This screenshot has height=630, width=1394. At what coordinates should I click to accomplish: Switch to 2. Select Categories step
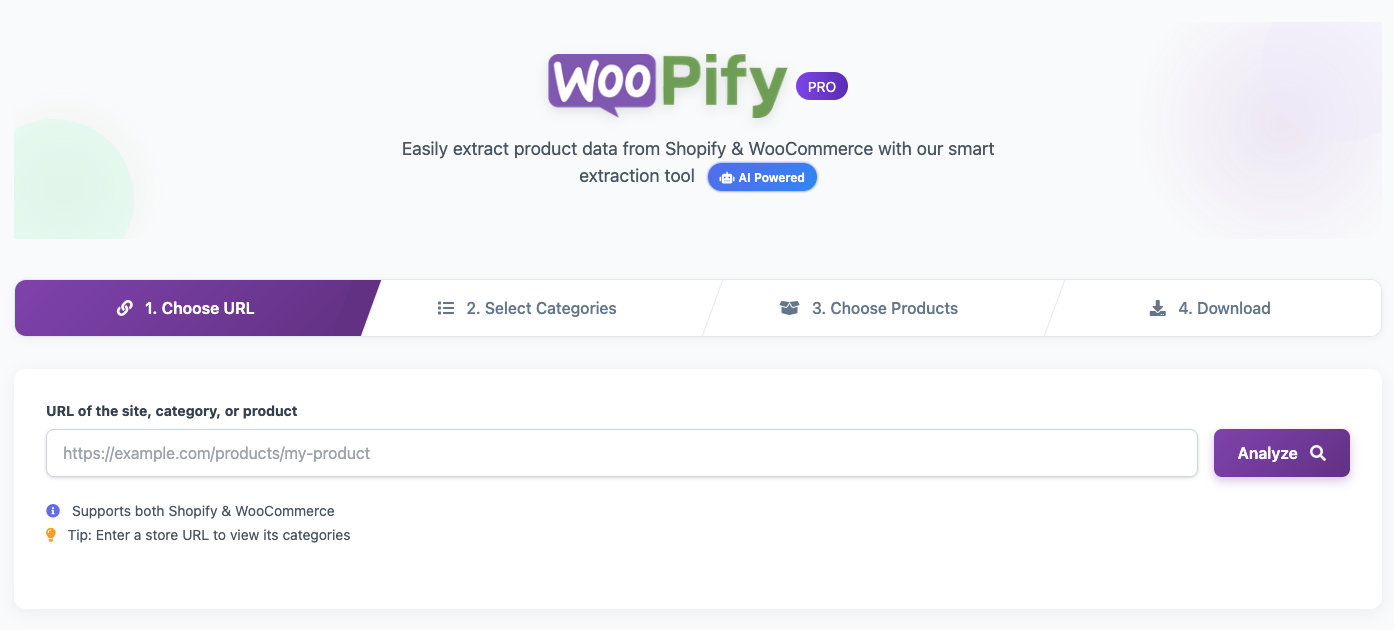540,308
